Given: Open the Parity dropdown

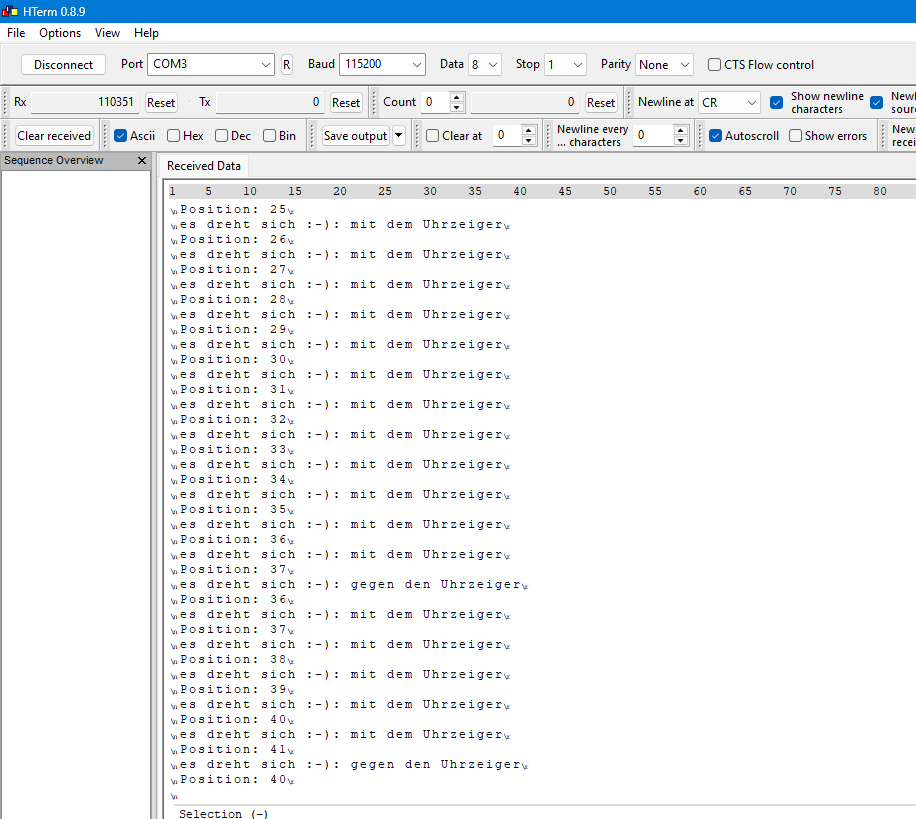Looking at the screenshot, I should [x=684, y=65].
